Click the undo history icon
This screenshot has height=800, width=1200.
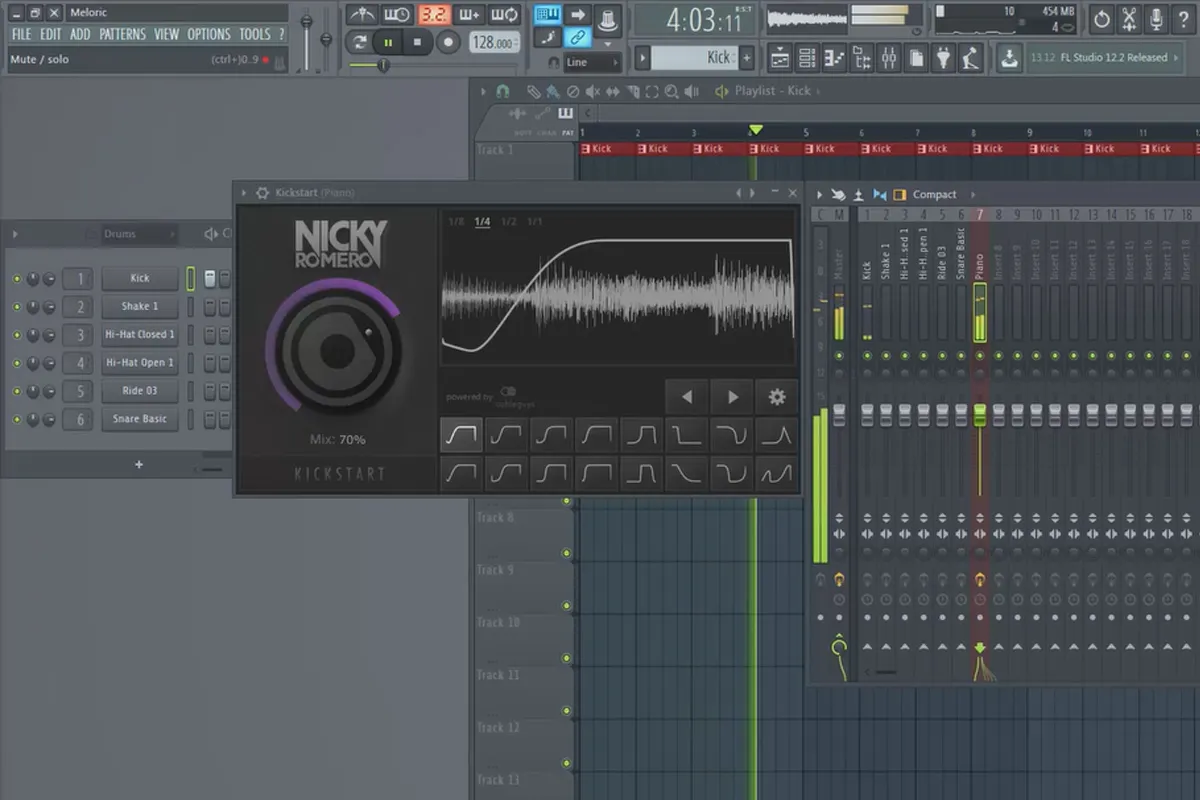click(x=1101, y=18)
